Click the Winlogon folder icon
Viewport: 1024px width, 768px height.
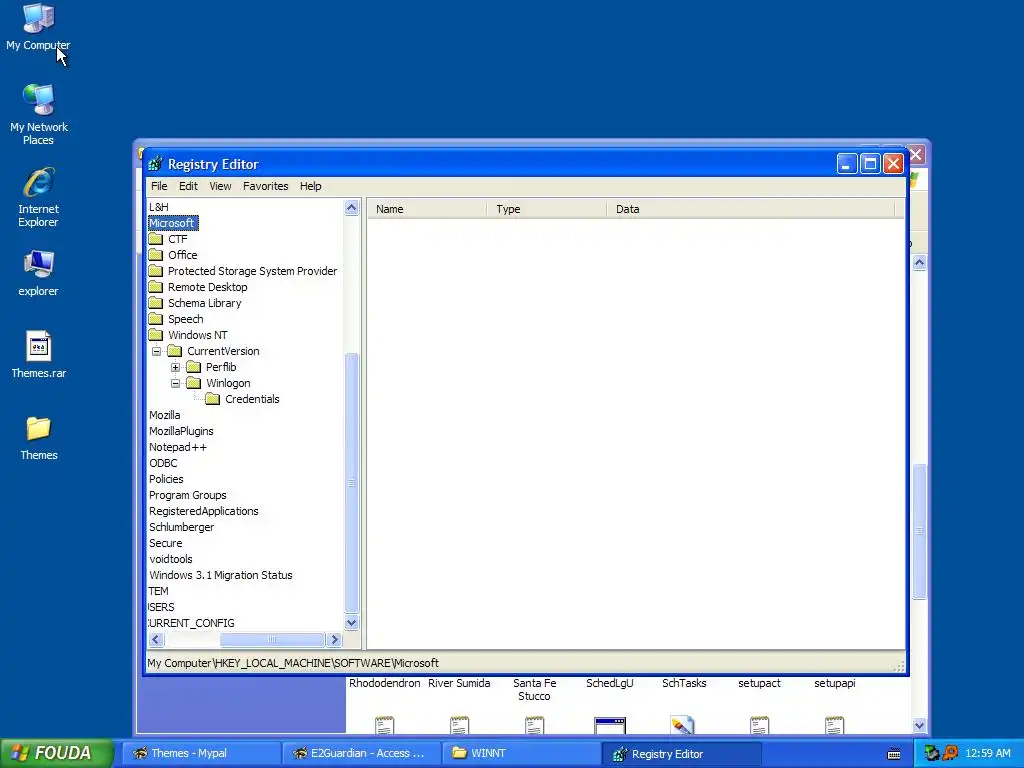point(193,383)
